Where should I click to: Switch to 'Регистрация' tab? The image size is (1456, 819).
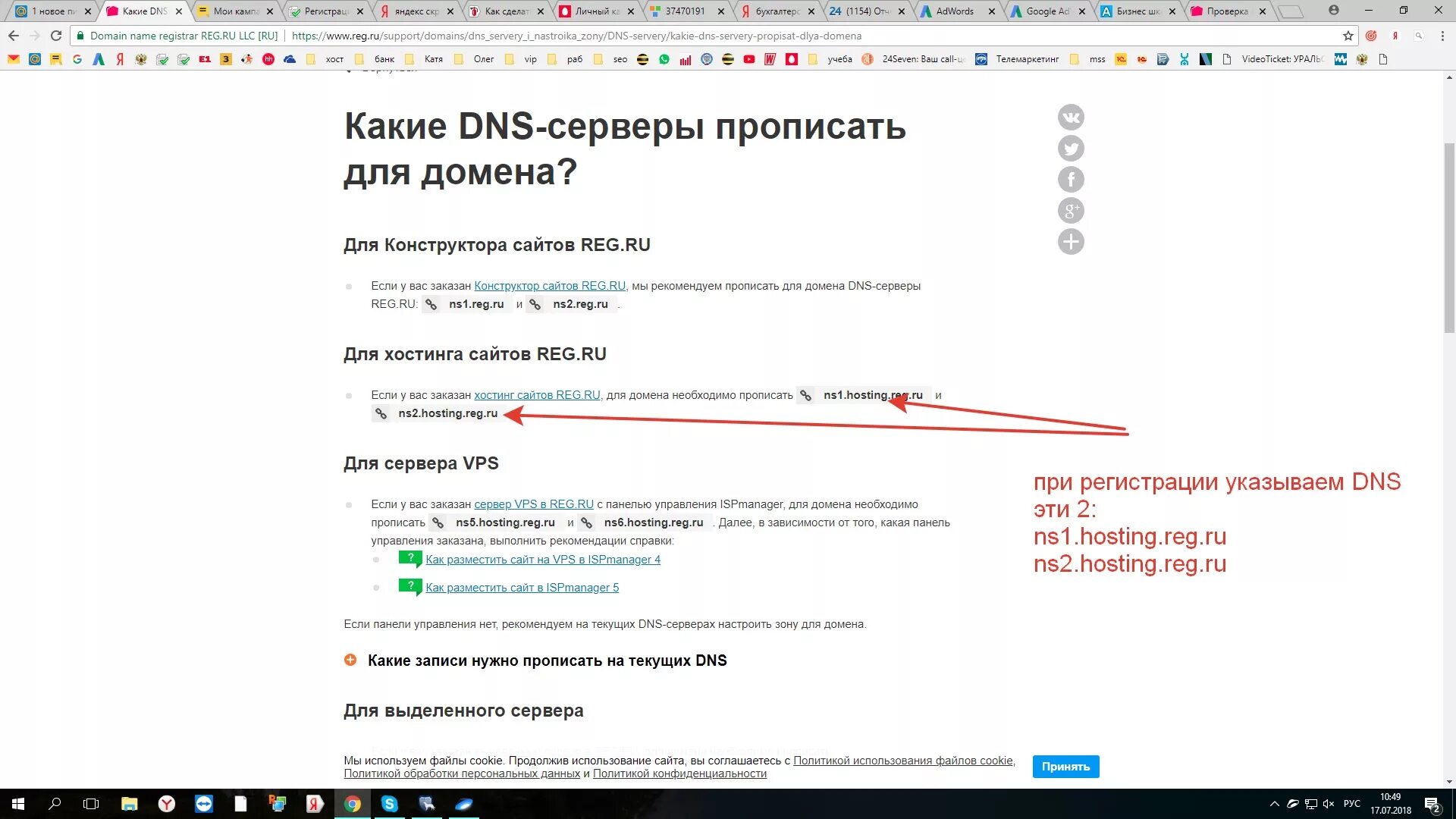(x=326, y=11)
